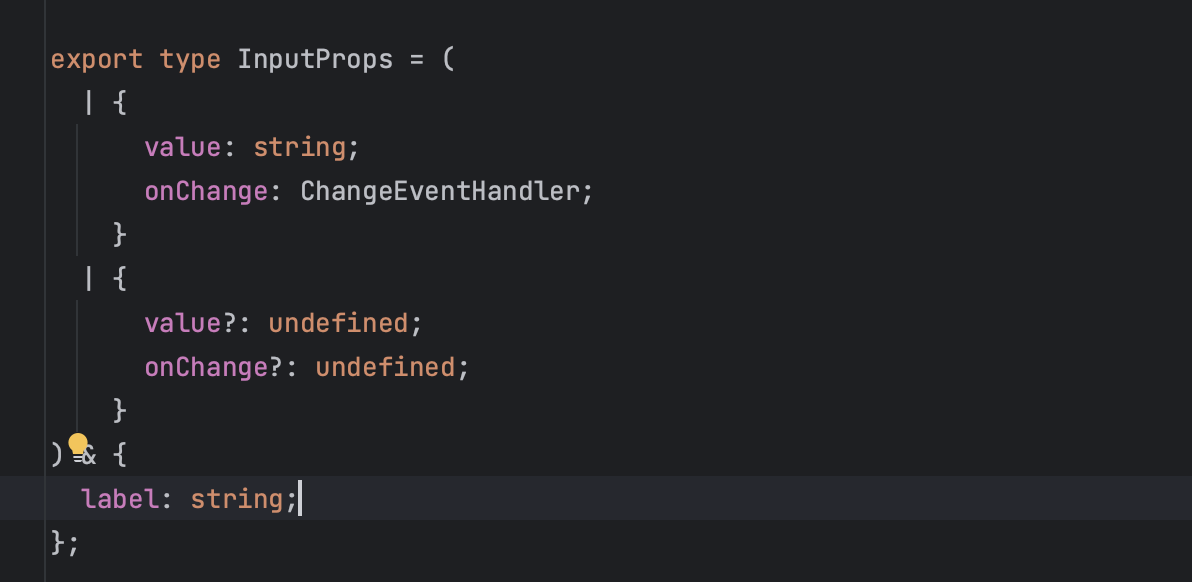Click 'string' type on the value line
The width and height of the screenshot is (1192, 582).
tap(300, 147)
